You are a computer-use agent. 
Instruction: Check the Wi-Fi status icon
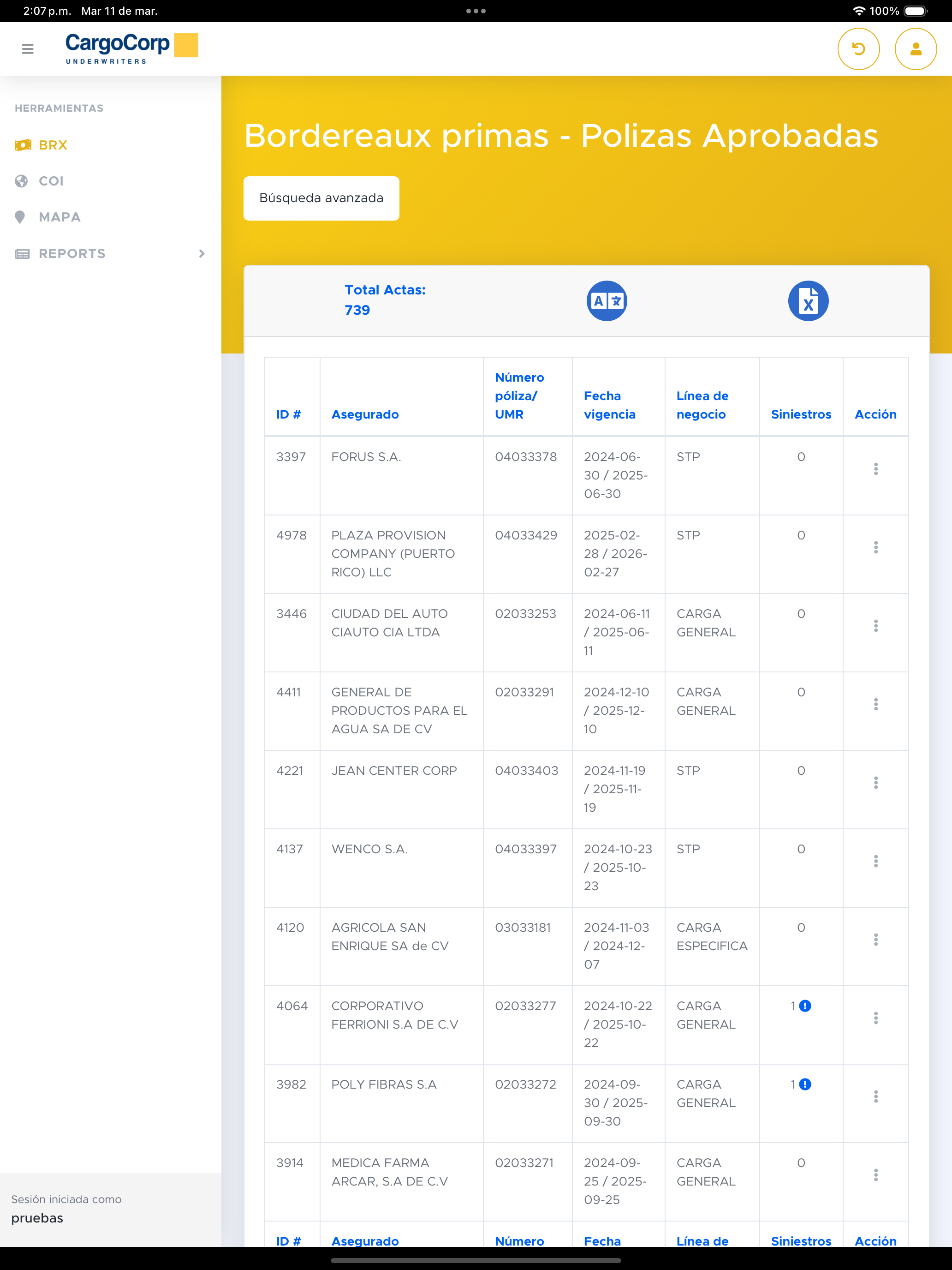pos(858,11)
